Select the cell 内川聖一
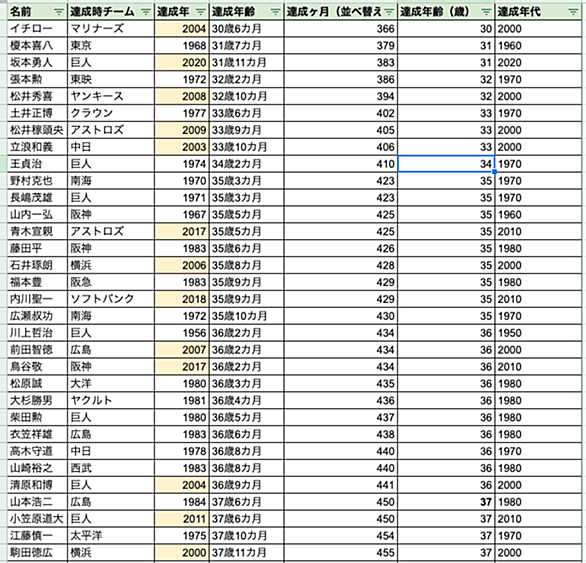This screenshot has width=586, height=563. point(37,299)
